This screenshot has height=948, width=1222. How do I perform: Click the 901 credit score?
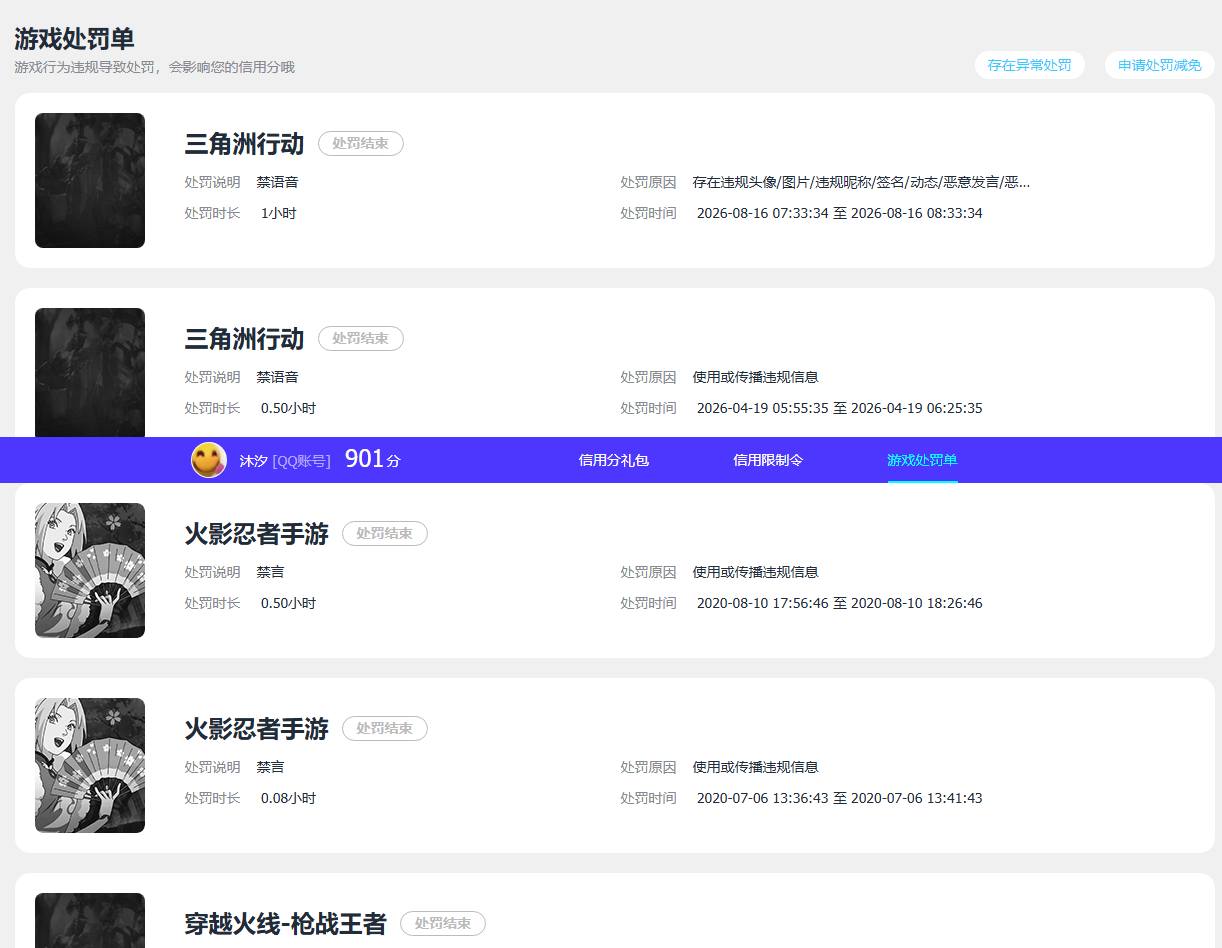372,459
